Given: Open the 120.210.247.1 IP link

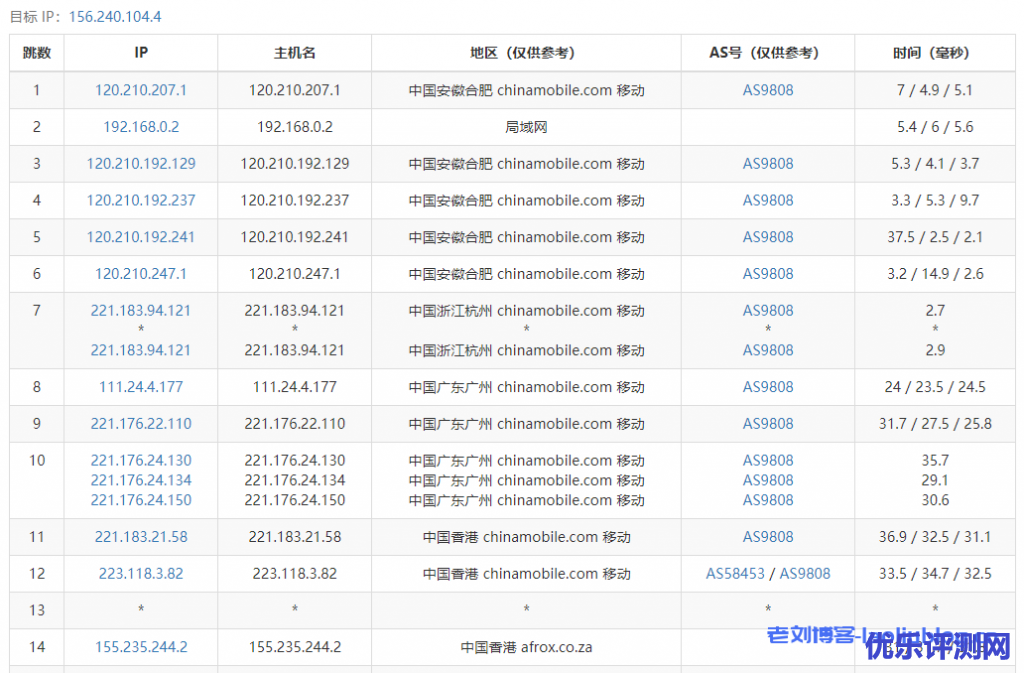Looking at the screenshot, I should pos(141,274).
